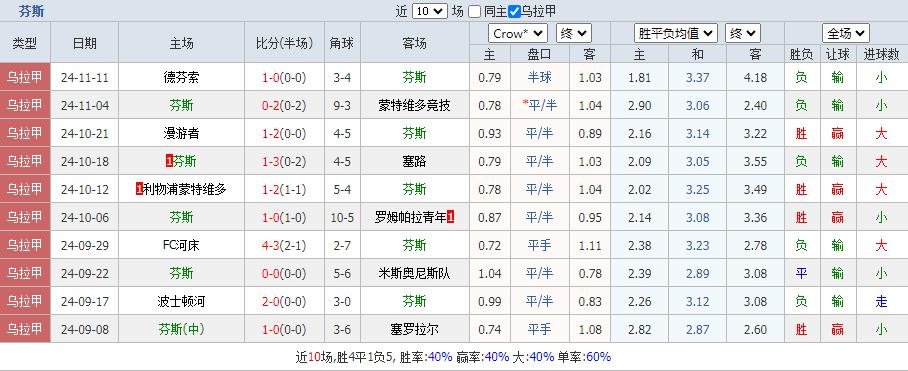The width and height of the screenshot is (908, 371).
Task: Select the 日期 column header
Action: tap(85, 43)
